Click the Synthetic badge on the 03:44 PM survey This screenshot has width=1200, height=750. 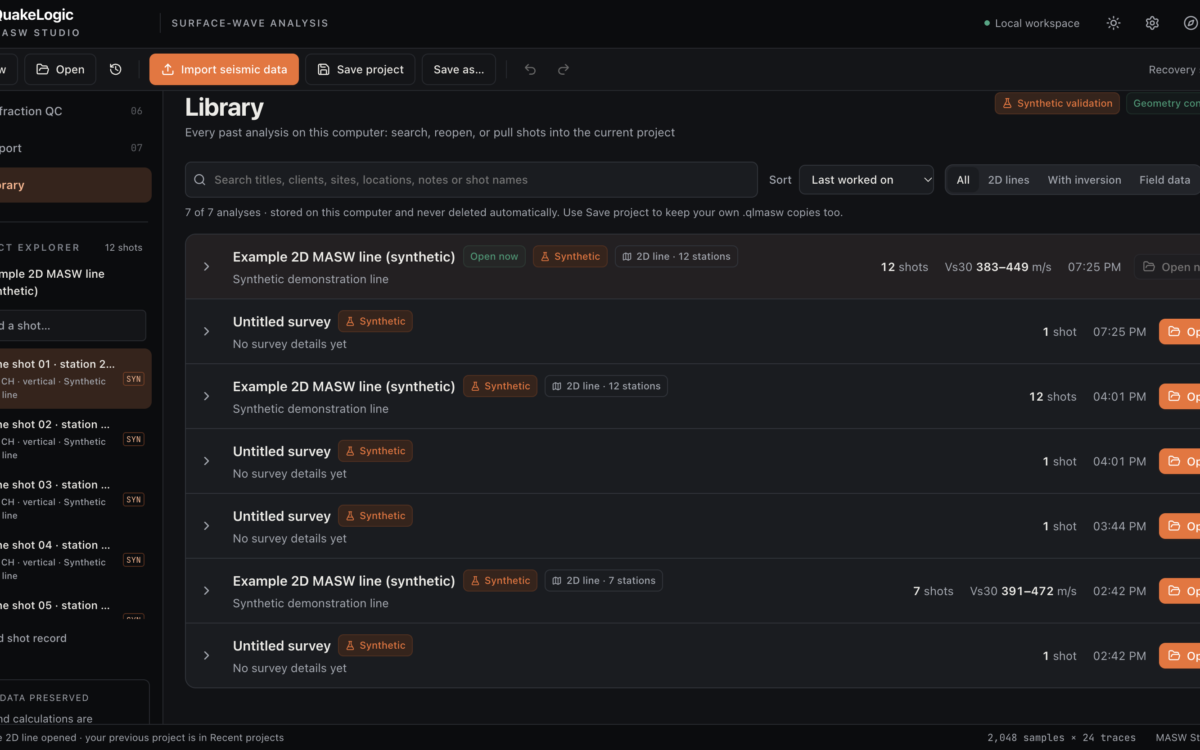pyautogui.click(x=375, y=516)
